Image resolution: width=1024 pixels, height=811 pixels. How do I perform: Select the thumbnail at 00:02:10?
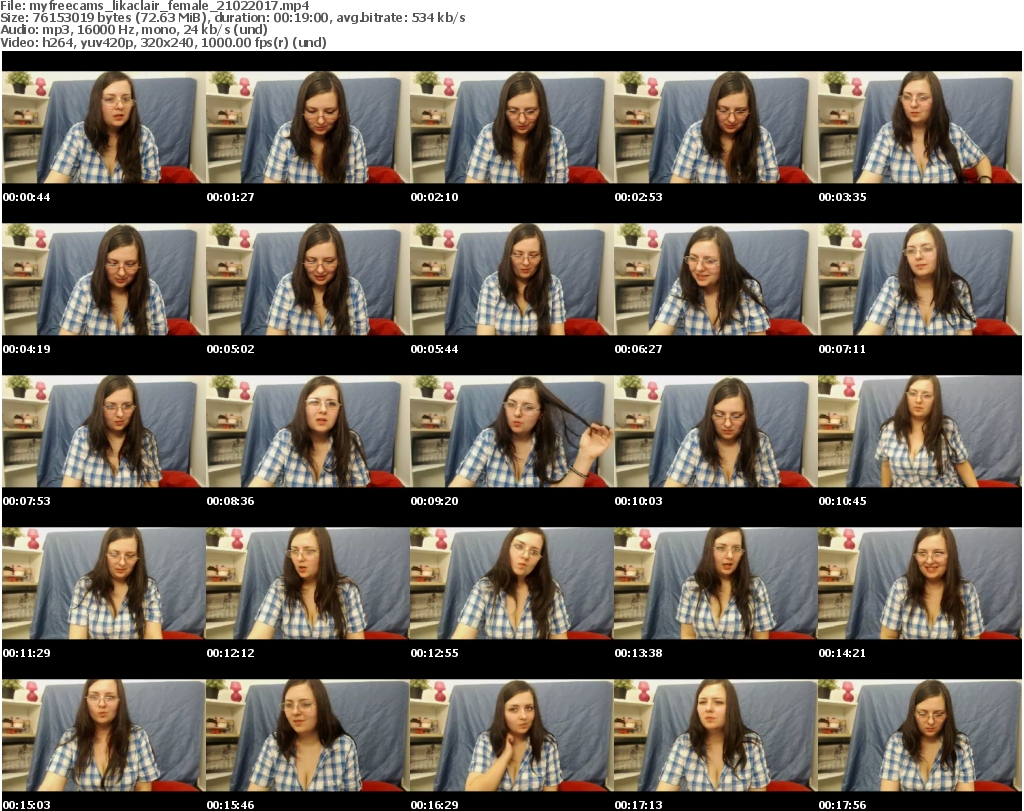[x=511, y=127]
